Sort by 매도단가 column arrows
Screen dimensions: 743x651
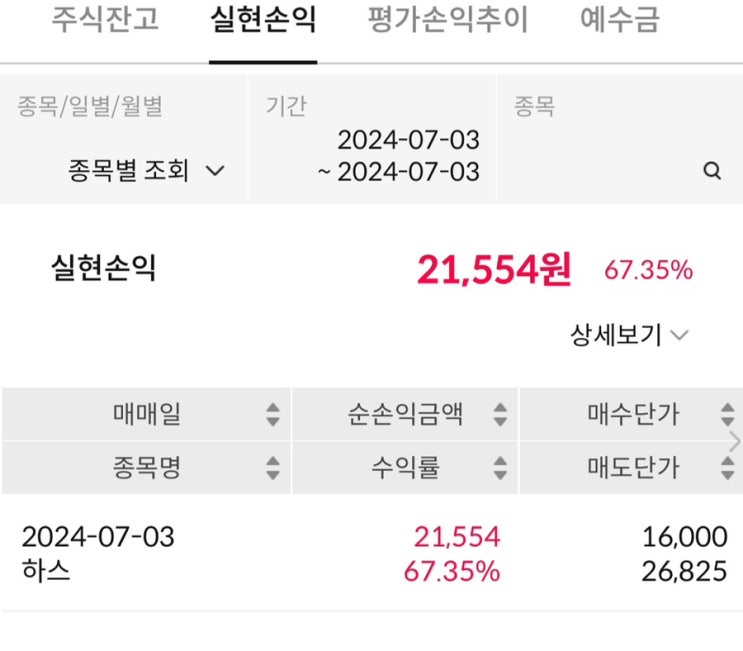[x=727, y=467]
